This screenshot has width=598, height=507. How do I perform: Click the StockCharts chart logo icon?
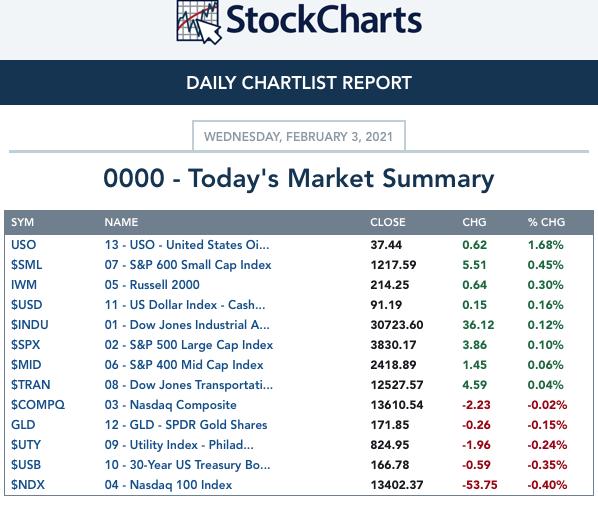tap(199, 21)
